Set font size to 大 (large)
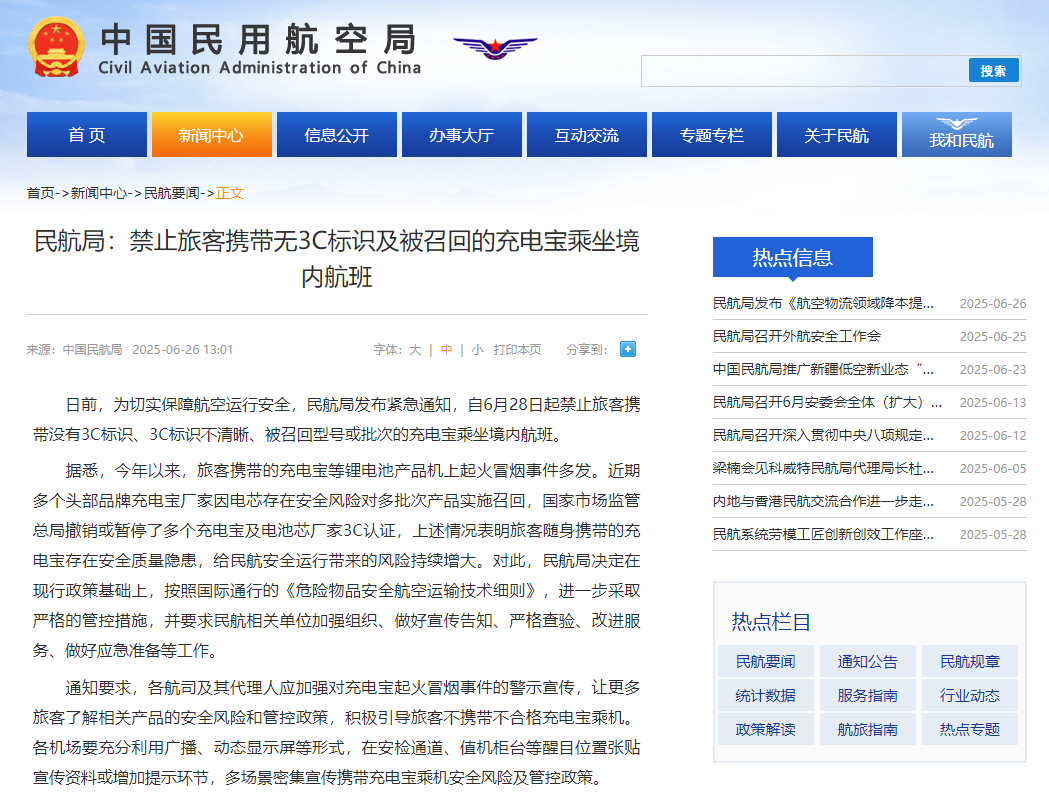1049x794 pixels. (x=415, y=350)
